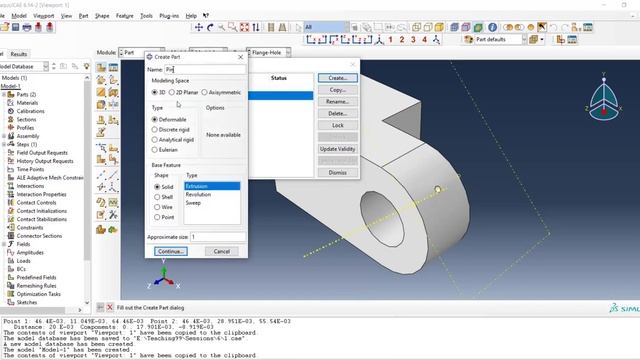Click Dismiss in Part Manager
This screenshot has width=640, height=360.
pyautogui.click(x=338, y=173)
